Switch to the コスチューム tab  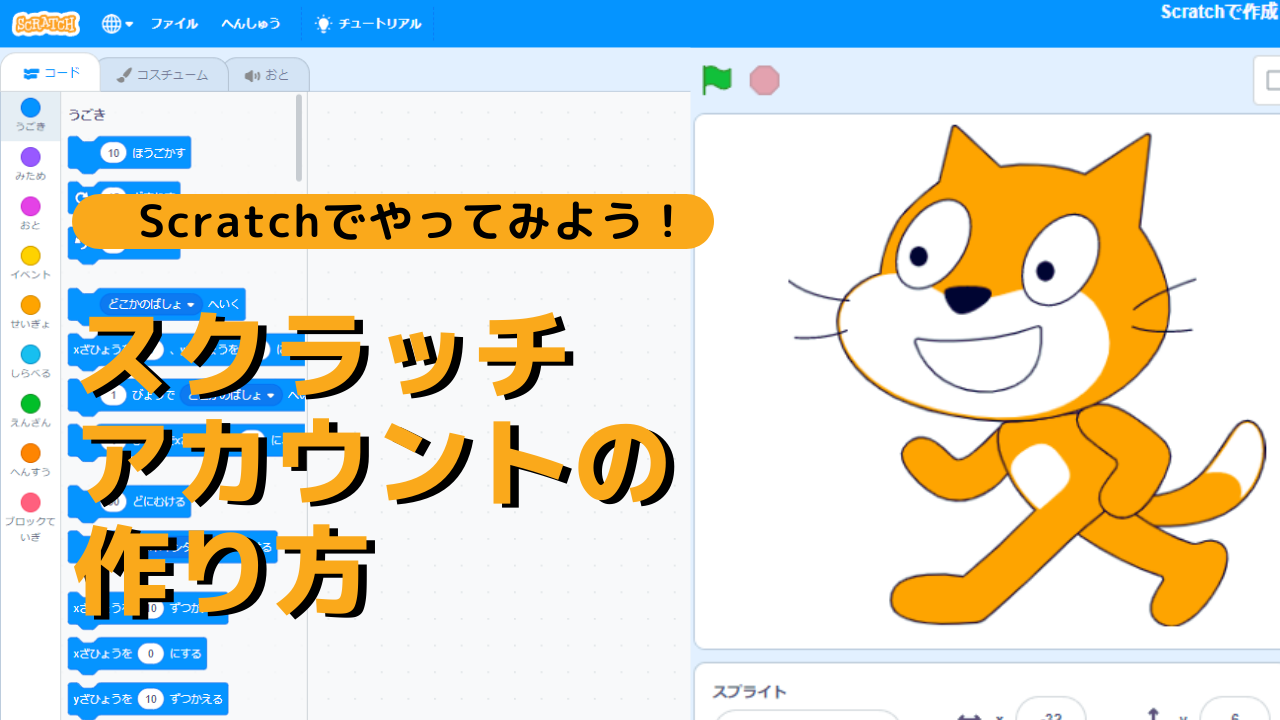click(162, 75)
